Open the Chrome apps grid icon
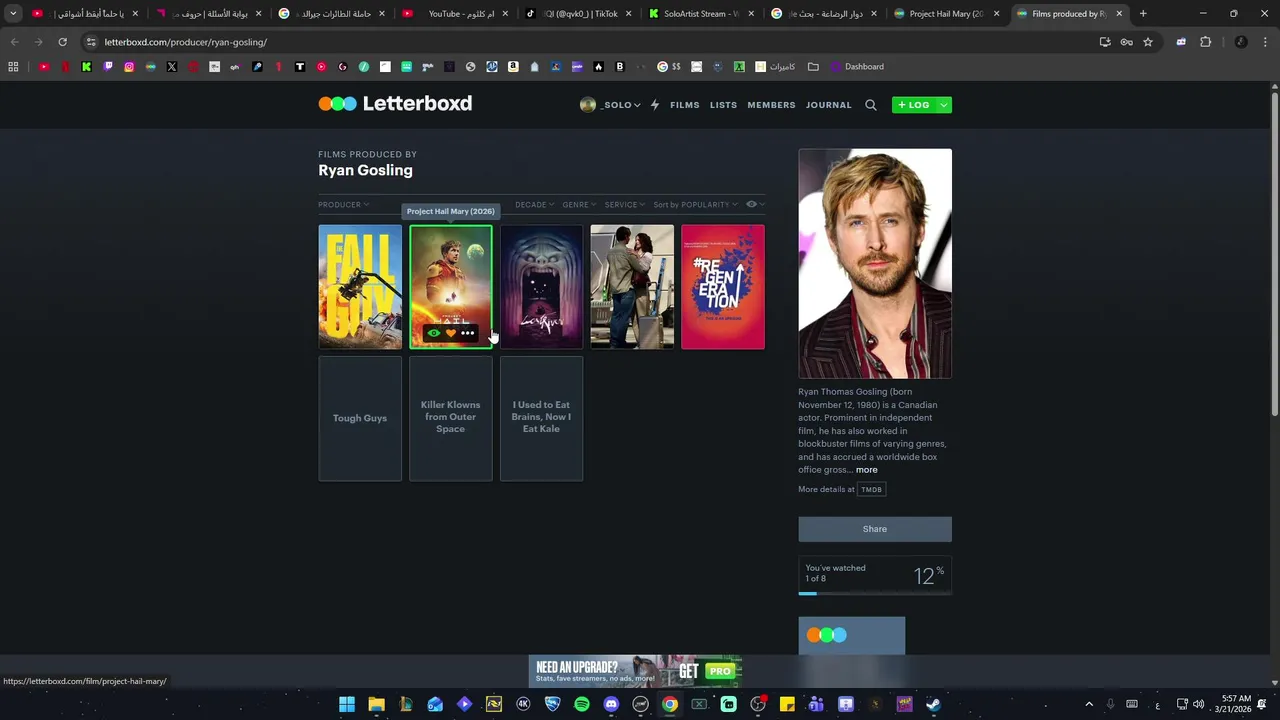Viewport: 1280px width, 720px height. point(13,67)
